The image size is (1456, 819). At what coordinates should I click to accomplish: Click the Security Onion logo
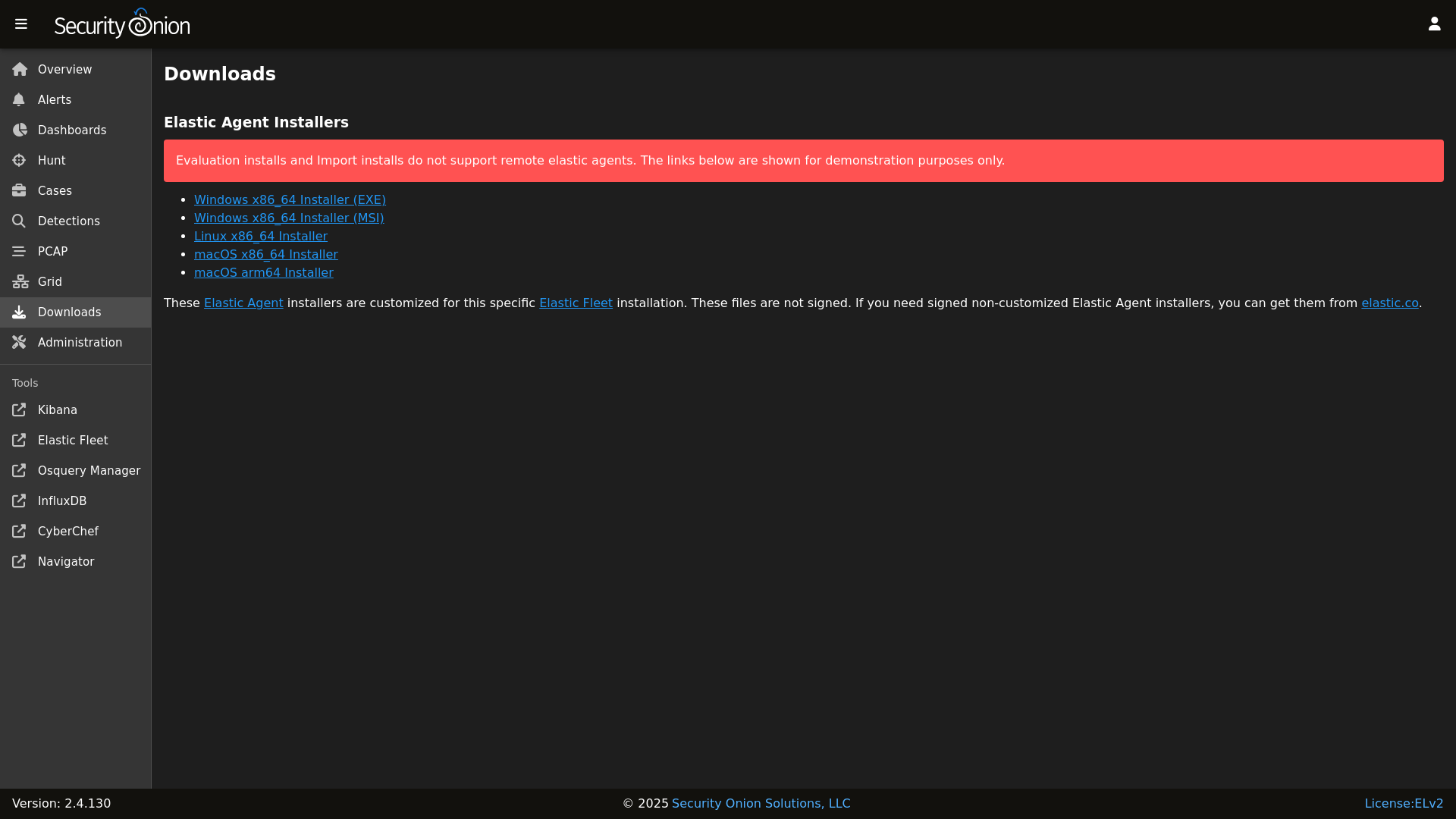point(122,24)
